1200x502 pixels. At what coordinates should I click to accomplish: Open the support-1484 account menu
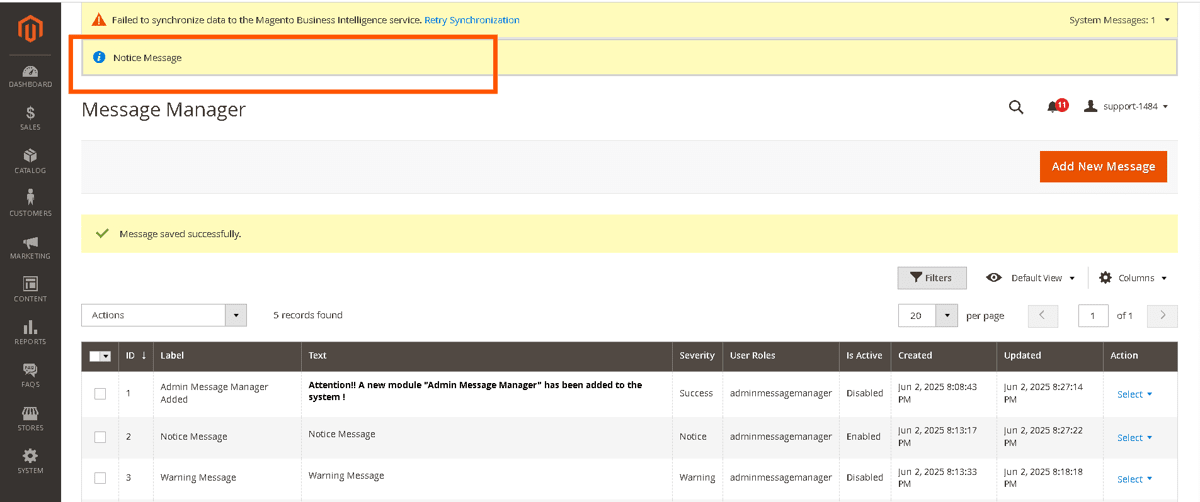point(1126,106)
